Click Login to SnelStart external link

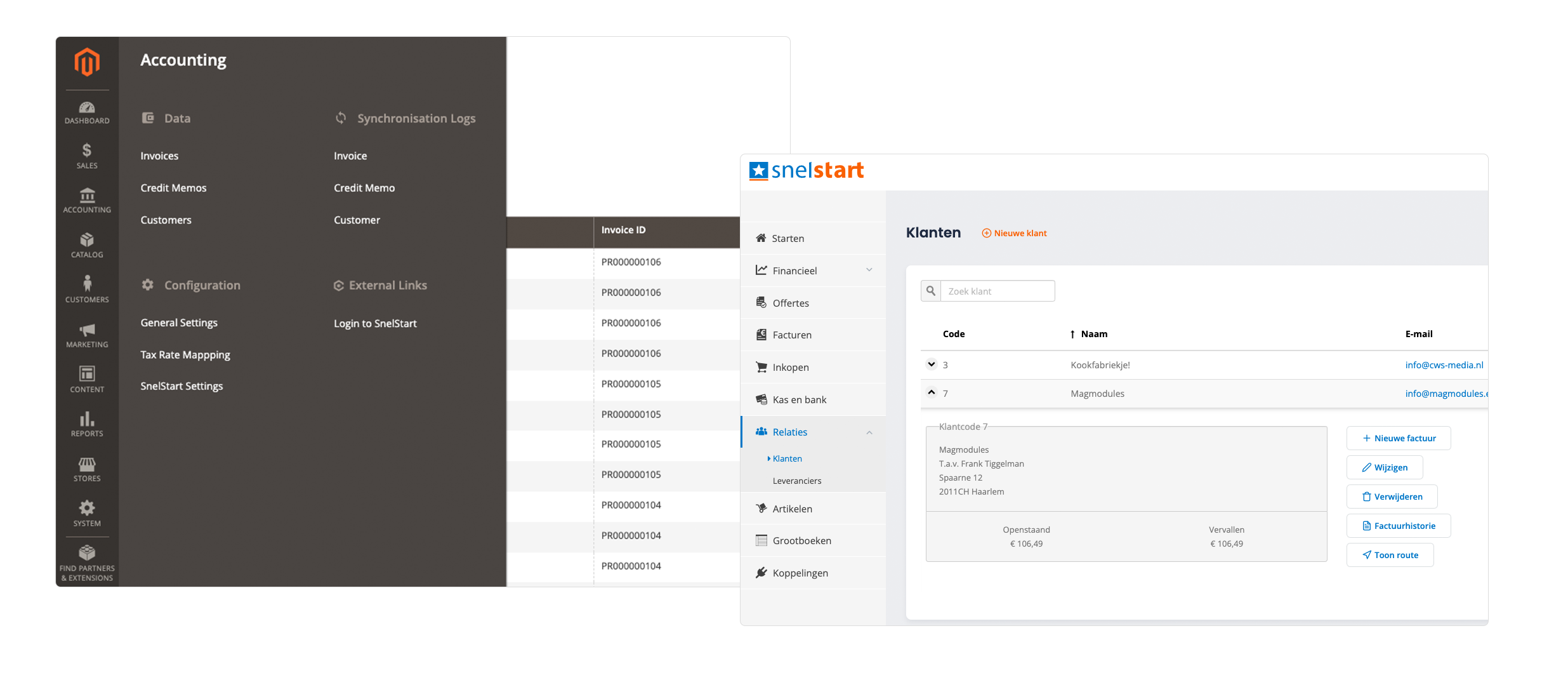point(375,322)
